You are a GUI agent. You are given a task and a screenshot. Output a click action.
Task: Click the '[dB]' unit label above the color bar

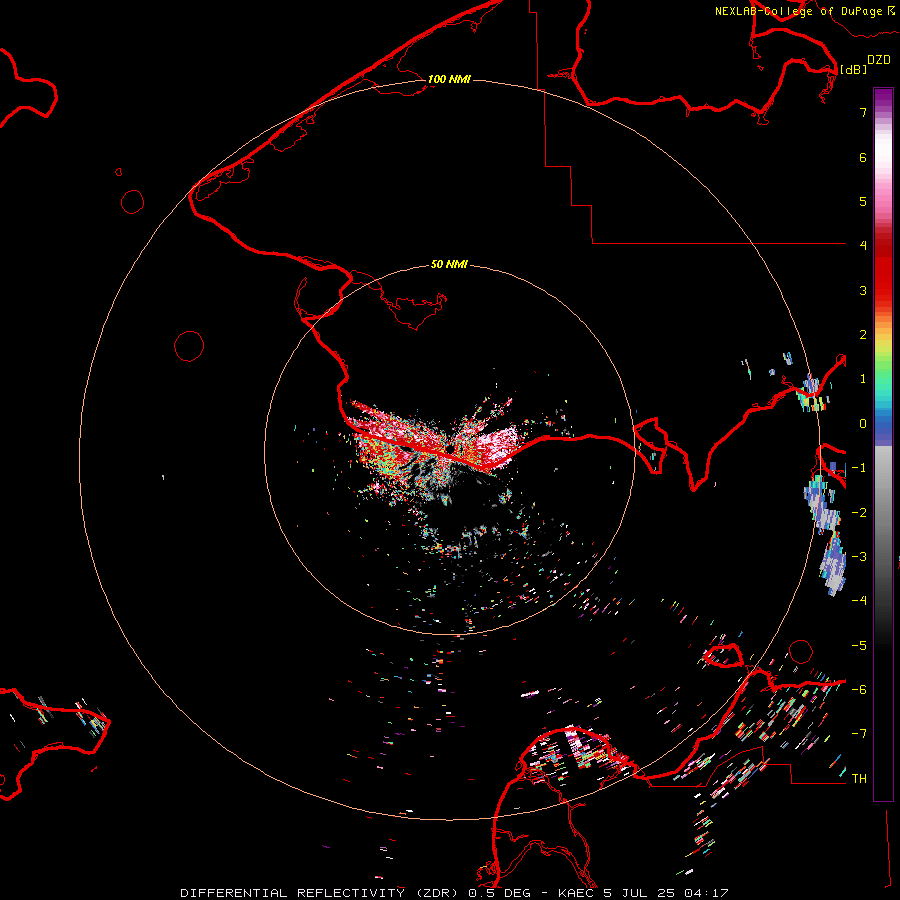tap(853, 69)
